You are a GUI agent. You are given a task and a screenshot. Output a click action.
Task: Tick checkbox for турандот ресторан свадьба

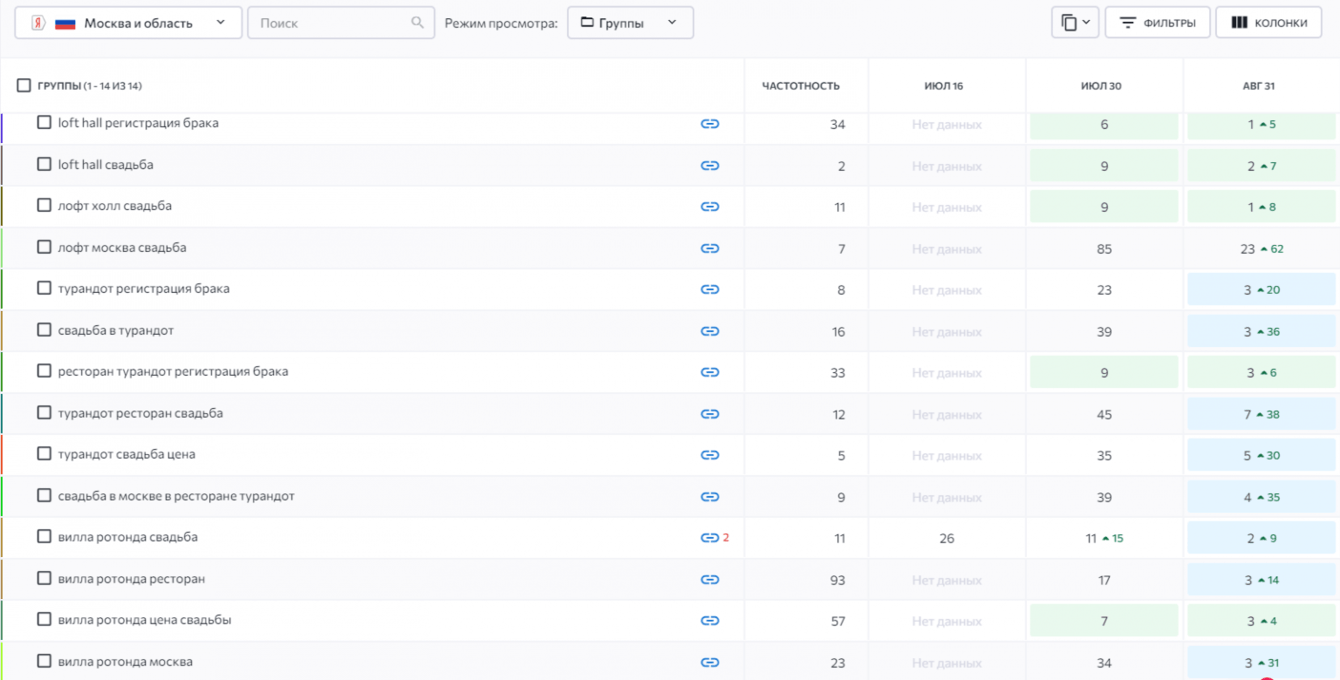[x=44, y=413]
